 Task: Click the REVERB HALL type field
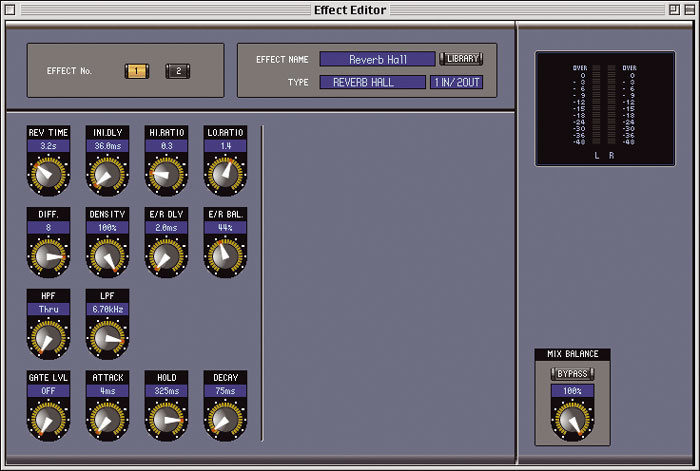[372, 82]
